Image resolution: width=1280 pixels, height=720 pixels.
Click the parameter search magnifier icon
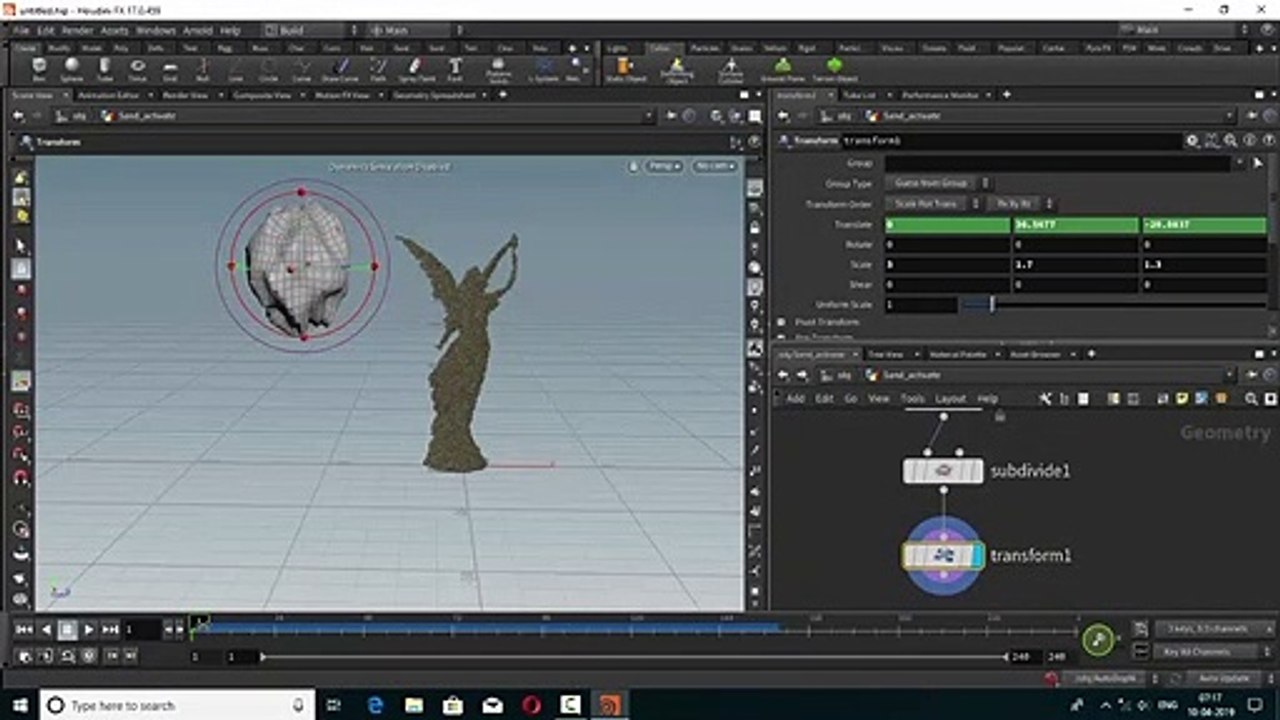(x=1231, y=141)
